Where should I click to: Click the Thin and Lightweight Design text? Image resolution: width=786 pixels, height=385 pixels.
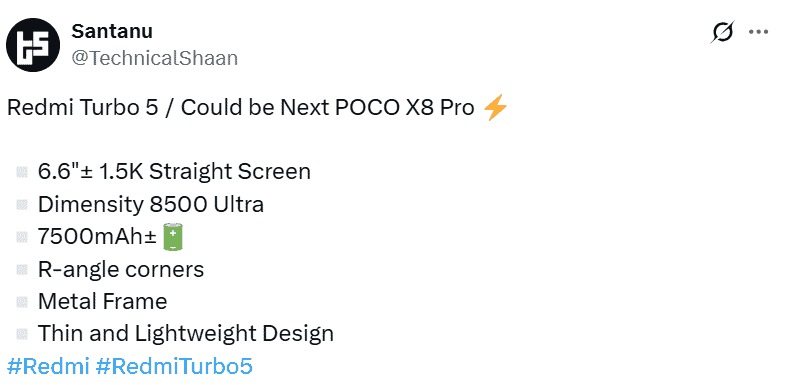point(186,334)
